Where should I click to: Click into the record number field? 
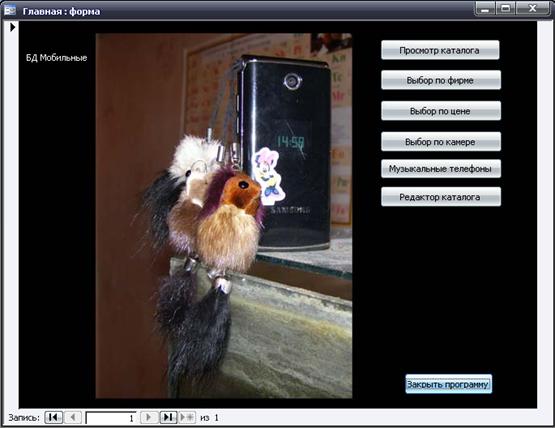tap(111, 418)
